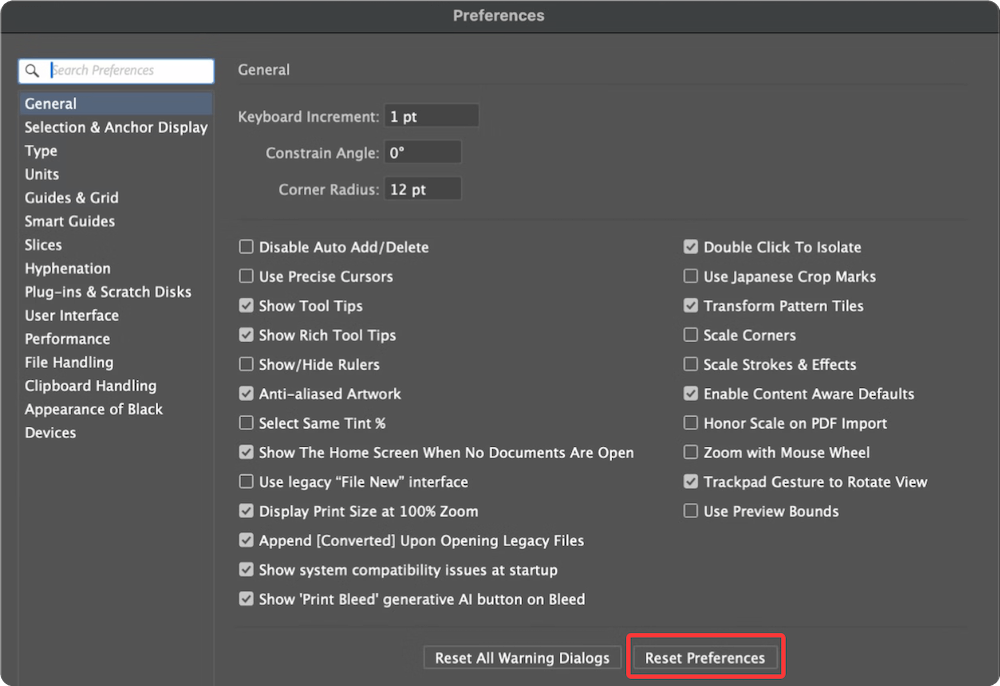Click Reset All Warning Dialogs
This screenshot has height=686, width=1000.
coord(520,657)
